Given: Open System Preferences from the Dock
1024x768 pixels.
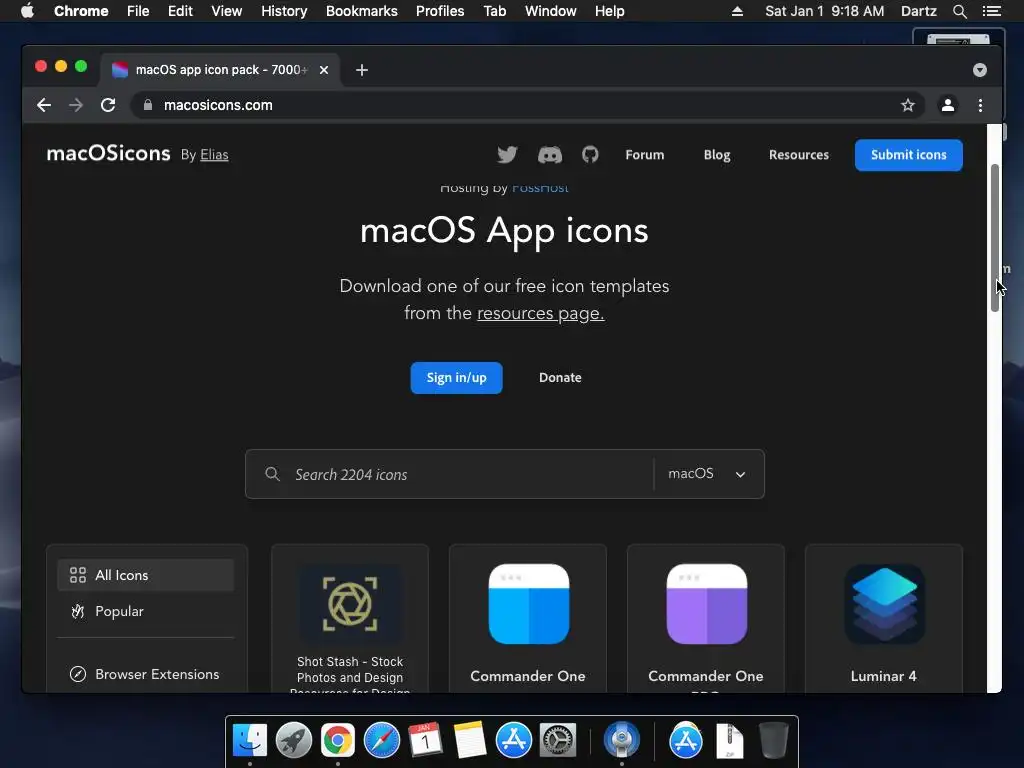Looking at the screenshot, I should (557, 740).
